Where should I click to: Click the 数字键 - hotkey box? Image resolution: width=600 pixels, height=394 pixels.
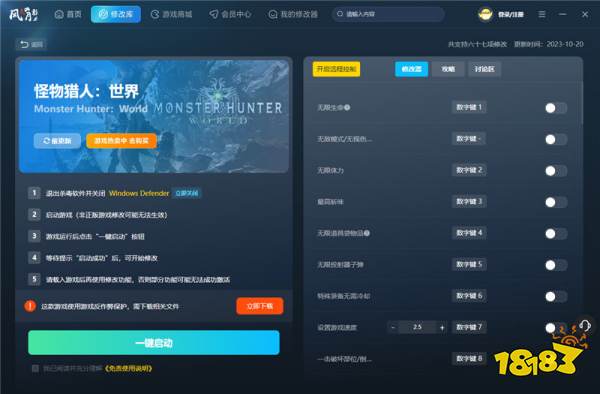469,138
